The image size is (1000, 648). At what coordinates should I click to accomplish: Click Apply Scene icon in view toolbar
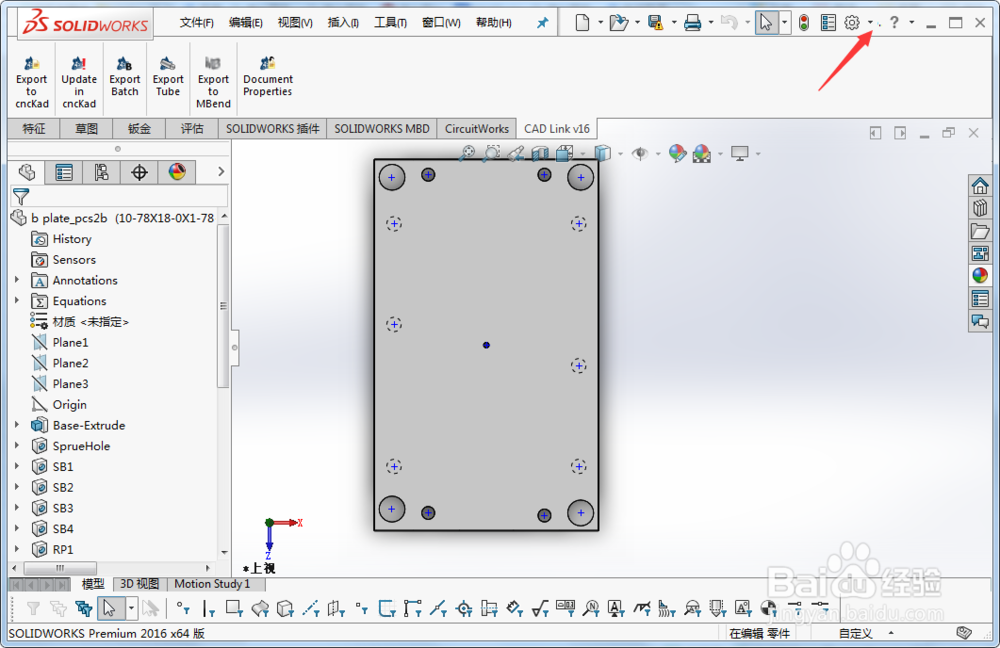701,152
